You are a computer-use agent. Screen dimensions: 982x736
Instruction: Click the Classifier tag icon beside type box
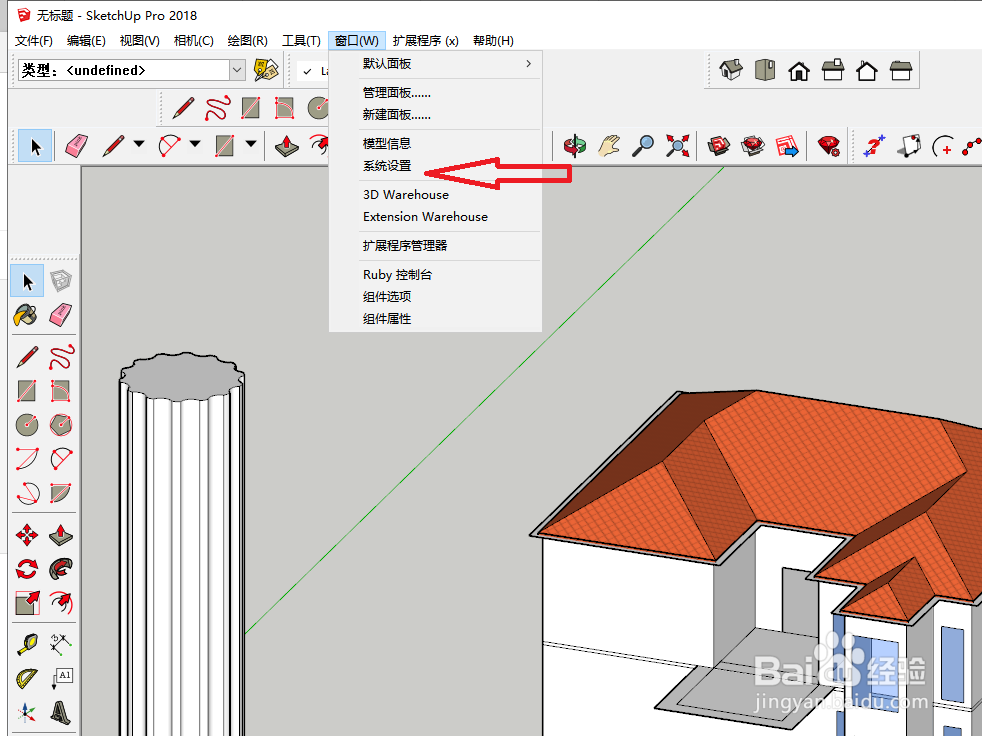click(266, 70)
